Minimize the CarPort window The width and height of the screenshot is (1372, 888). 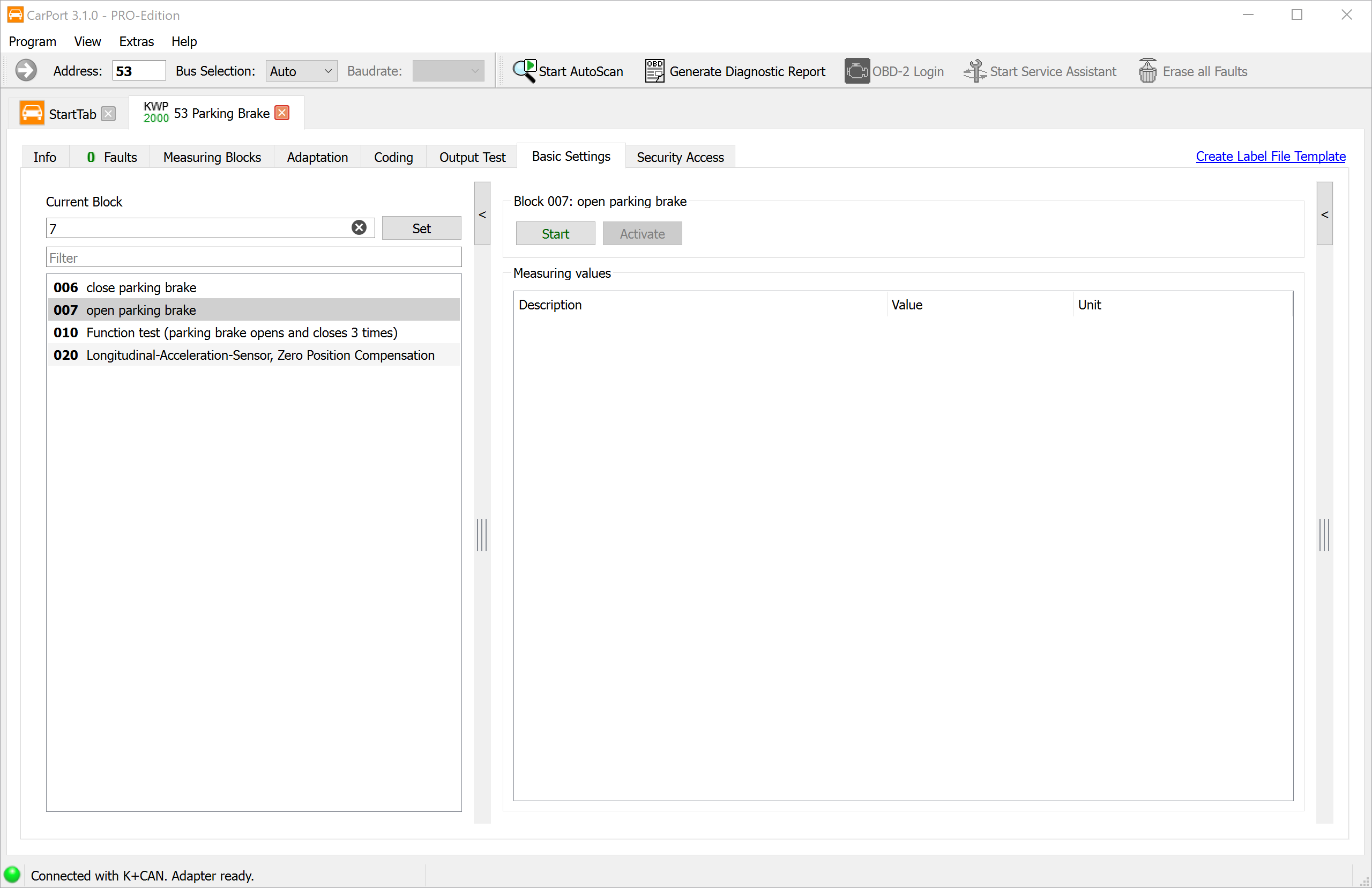click(1248, 14)
